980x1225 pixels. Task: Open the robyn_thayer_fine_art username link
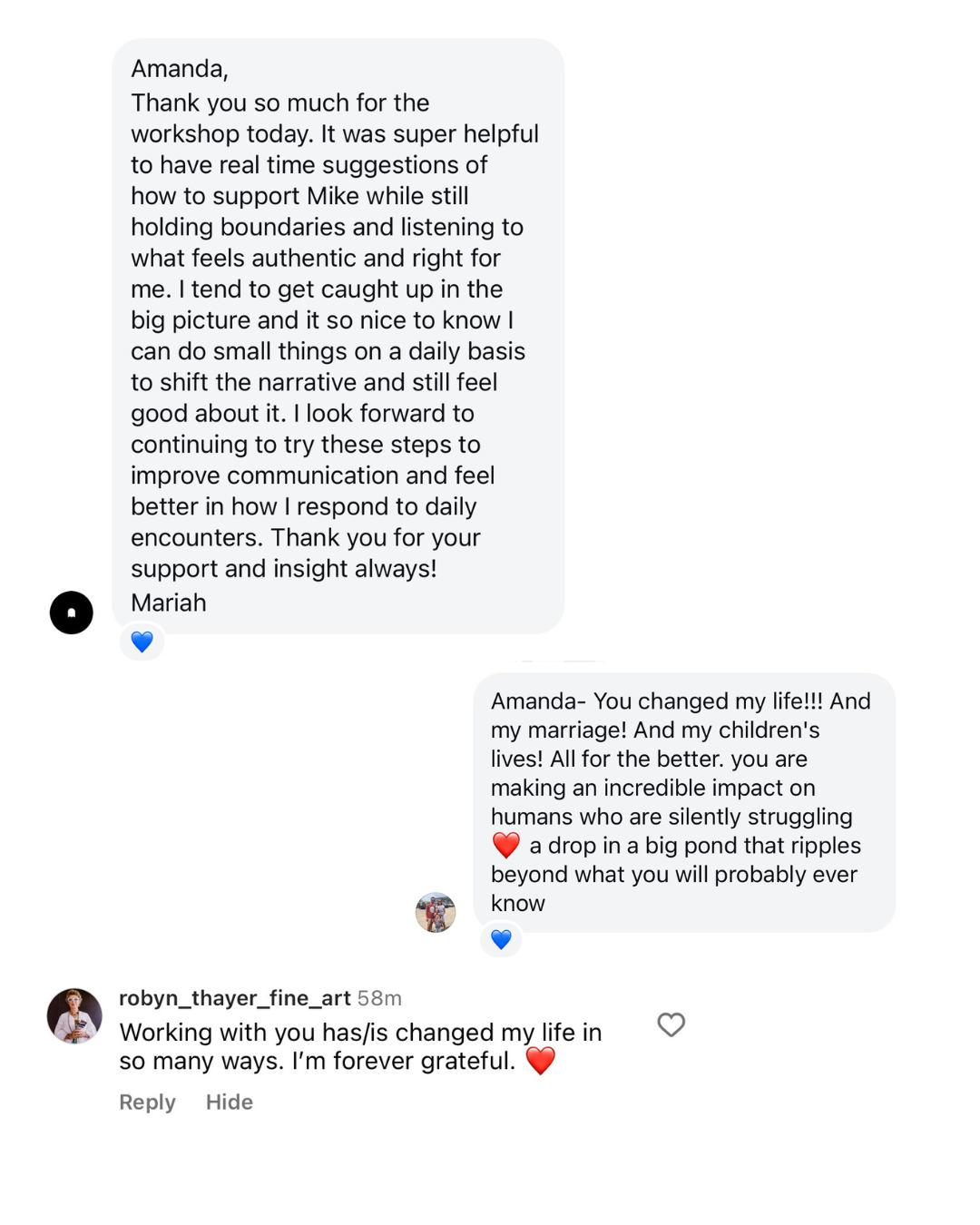tap(235, 998)
